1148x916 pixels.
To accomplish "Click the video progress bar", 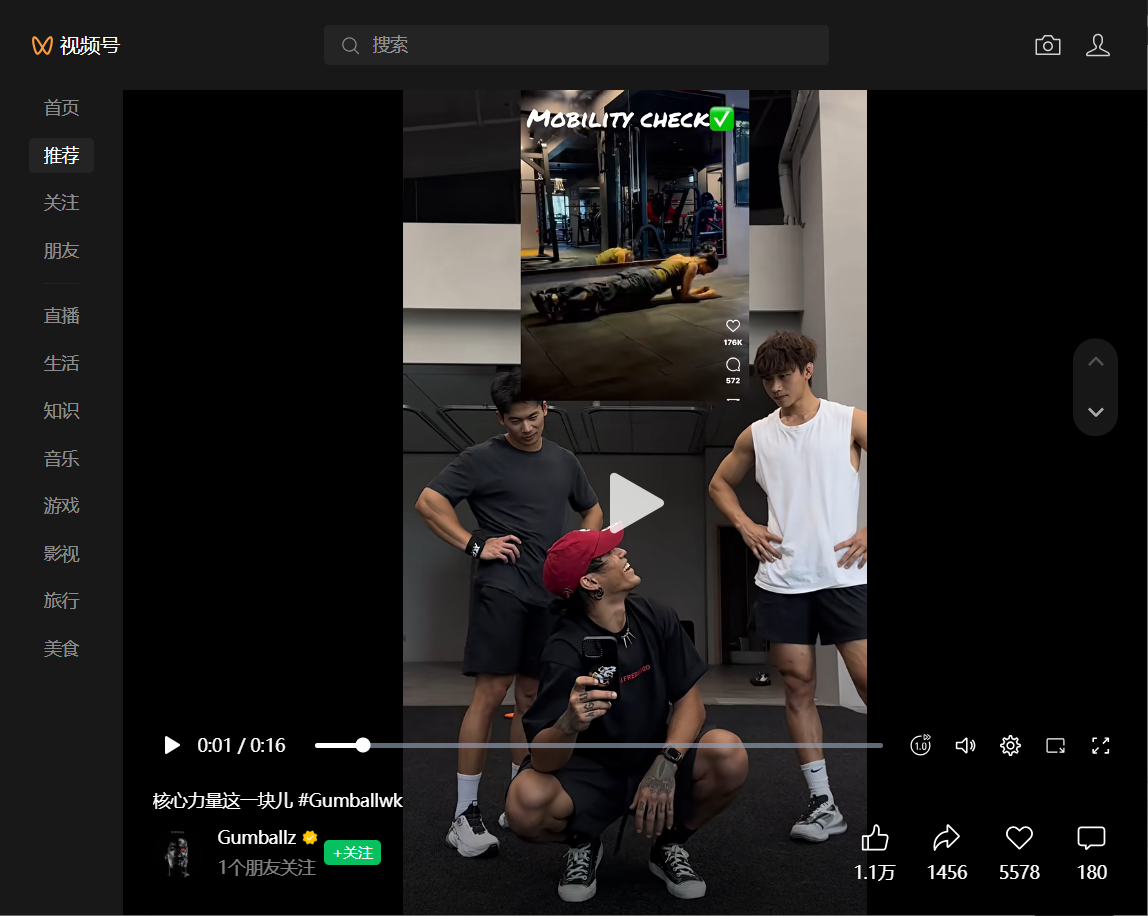I will click(x=598, y=745).
